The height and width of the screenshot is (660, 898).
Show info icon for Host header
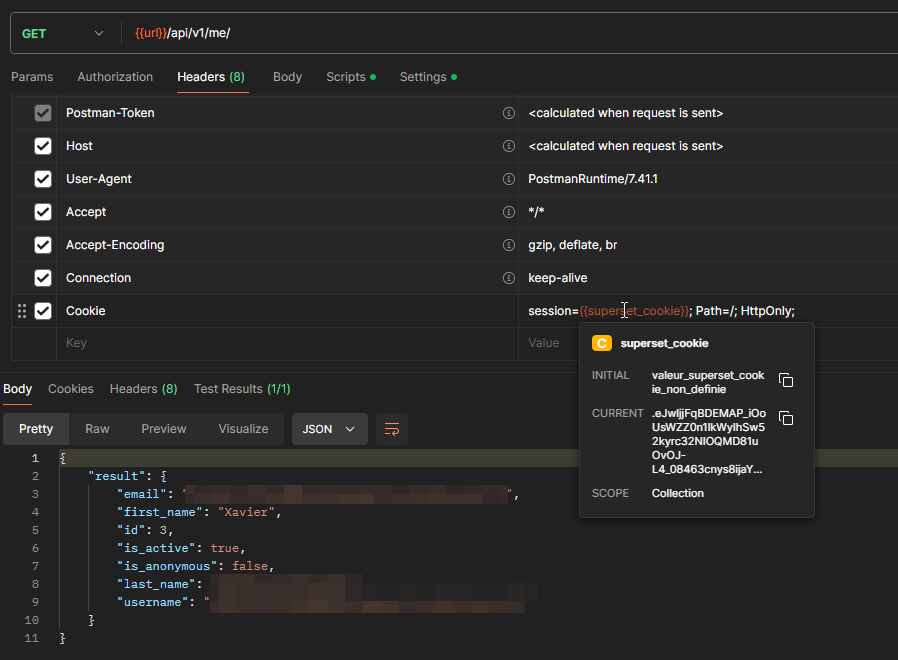(509, 146)
